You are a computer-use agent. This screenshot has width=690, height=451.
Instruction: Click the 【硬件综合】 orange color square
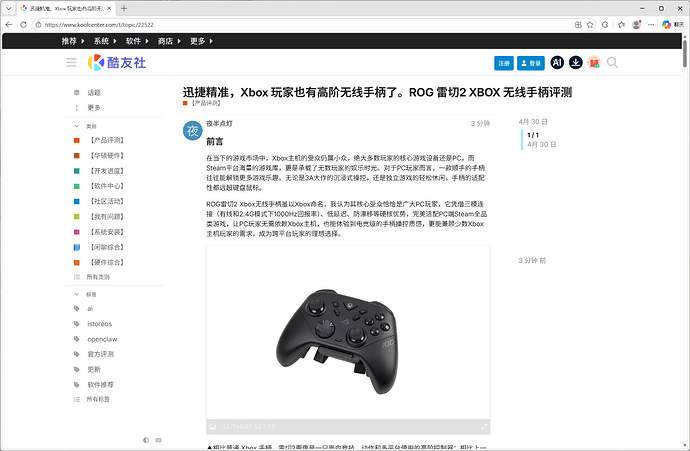[77, 263]
